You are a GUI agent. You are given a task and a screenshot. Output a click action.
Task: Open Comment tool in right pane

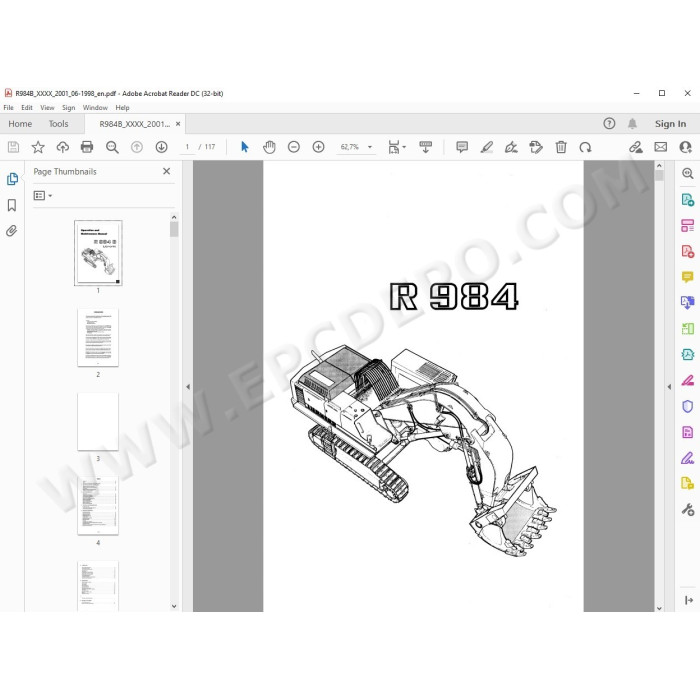click(x=688, y=277)
